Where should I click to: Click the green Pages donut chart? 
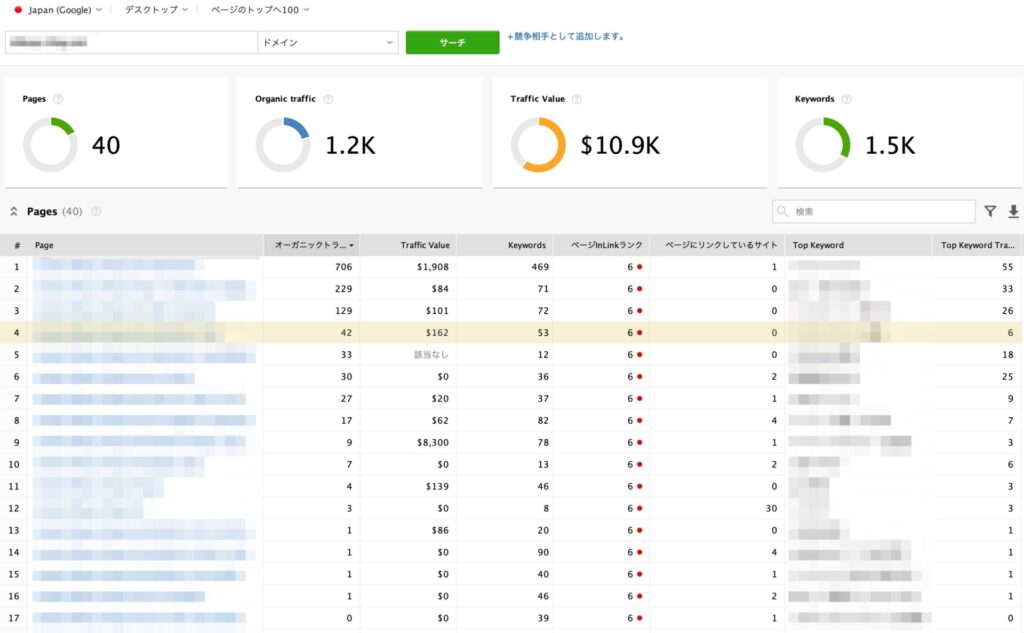click(x=50, y=145)
